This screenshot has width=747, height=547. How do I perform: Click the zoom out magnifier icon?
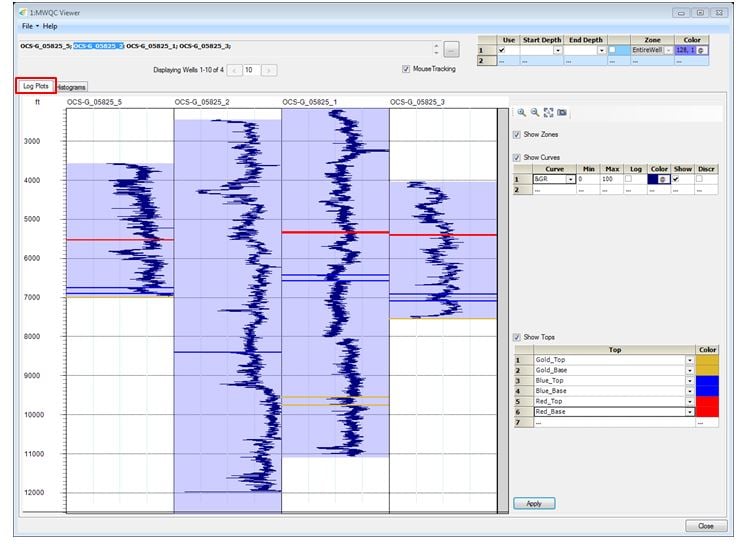click(535, 112)
